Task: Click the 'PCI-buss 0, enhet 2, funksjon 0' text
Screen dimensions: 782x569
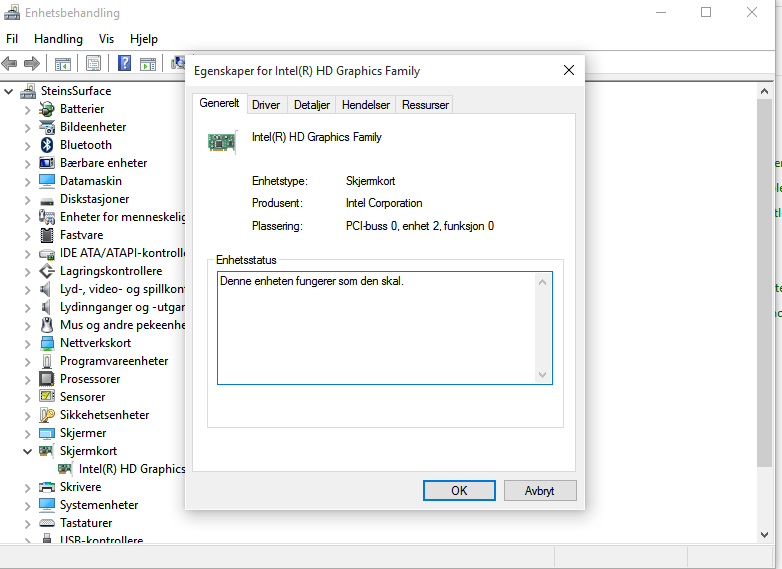Action: pyautogui.click(x=420, y=226)
